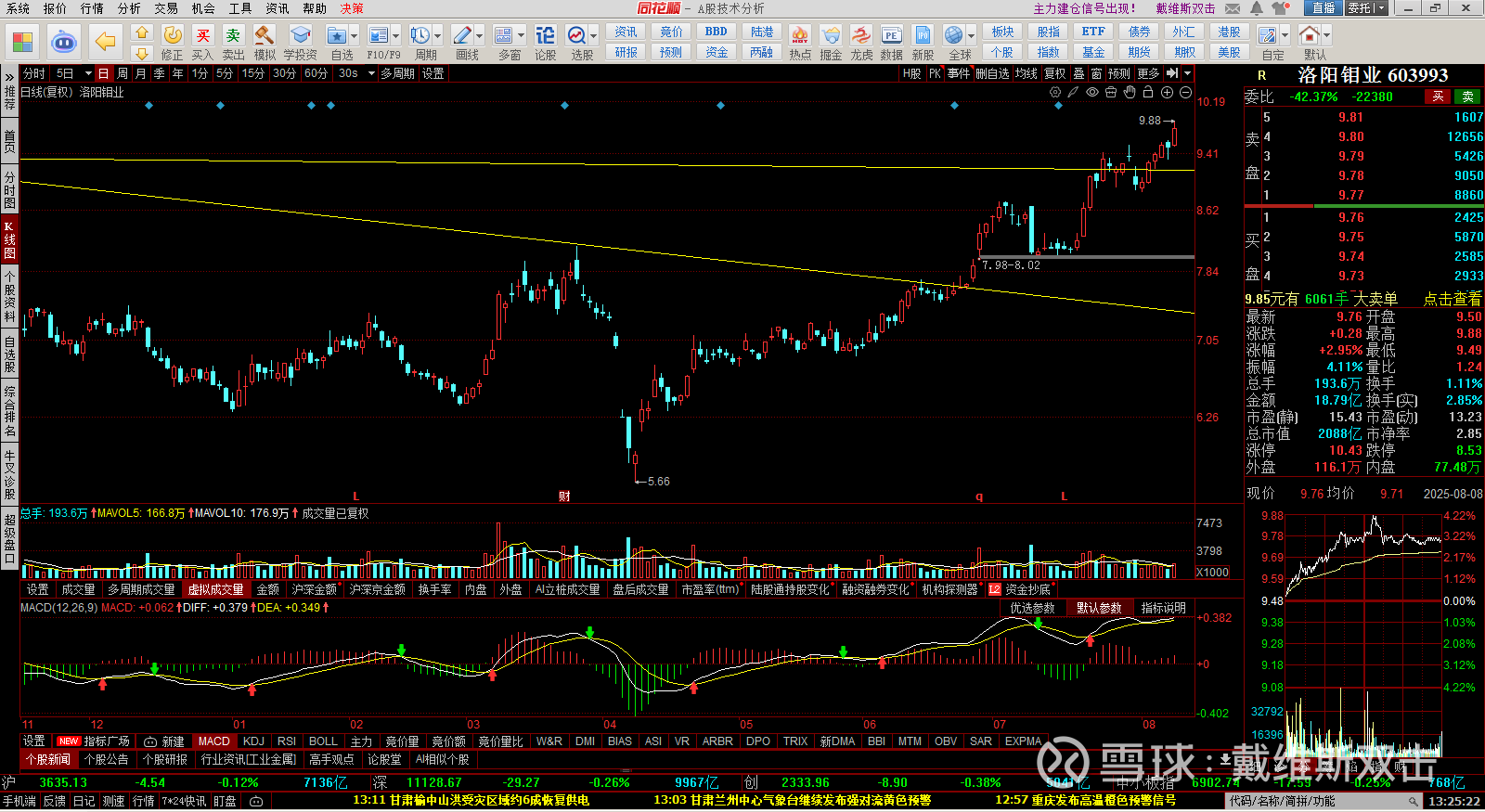
Task: Open the 分析 menu
Action: (129, 8)
